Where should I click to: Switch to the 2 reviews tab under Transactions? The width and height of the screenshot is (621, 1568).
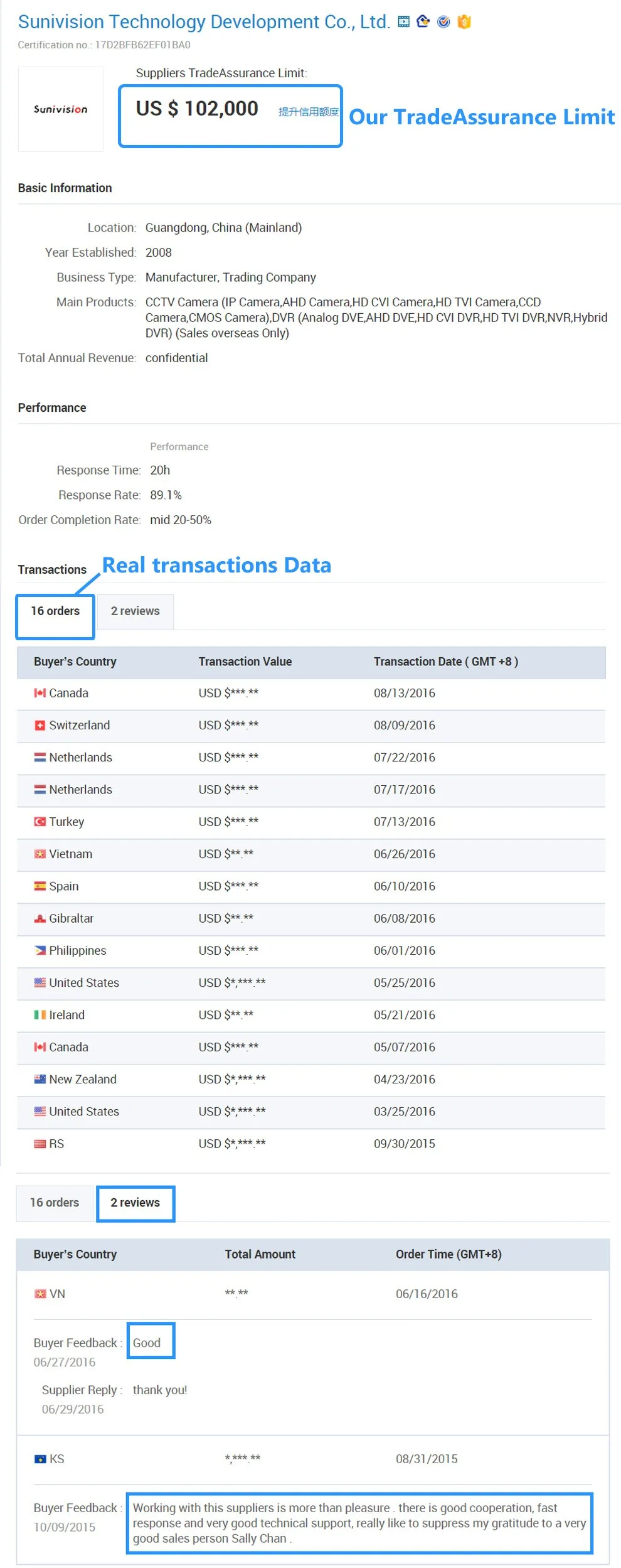135,611
